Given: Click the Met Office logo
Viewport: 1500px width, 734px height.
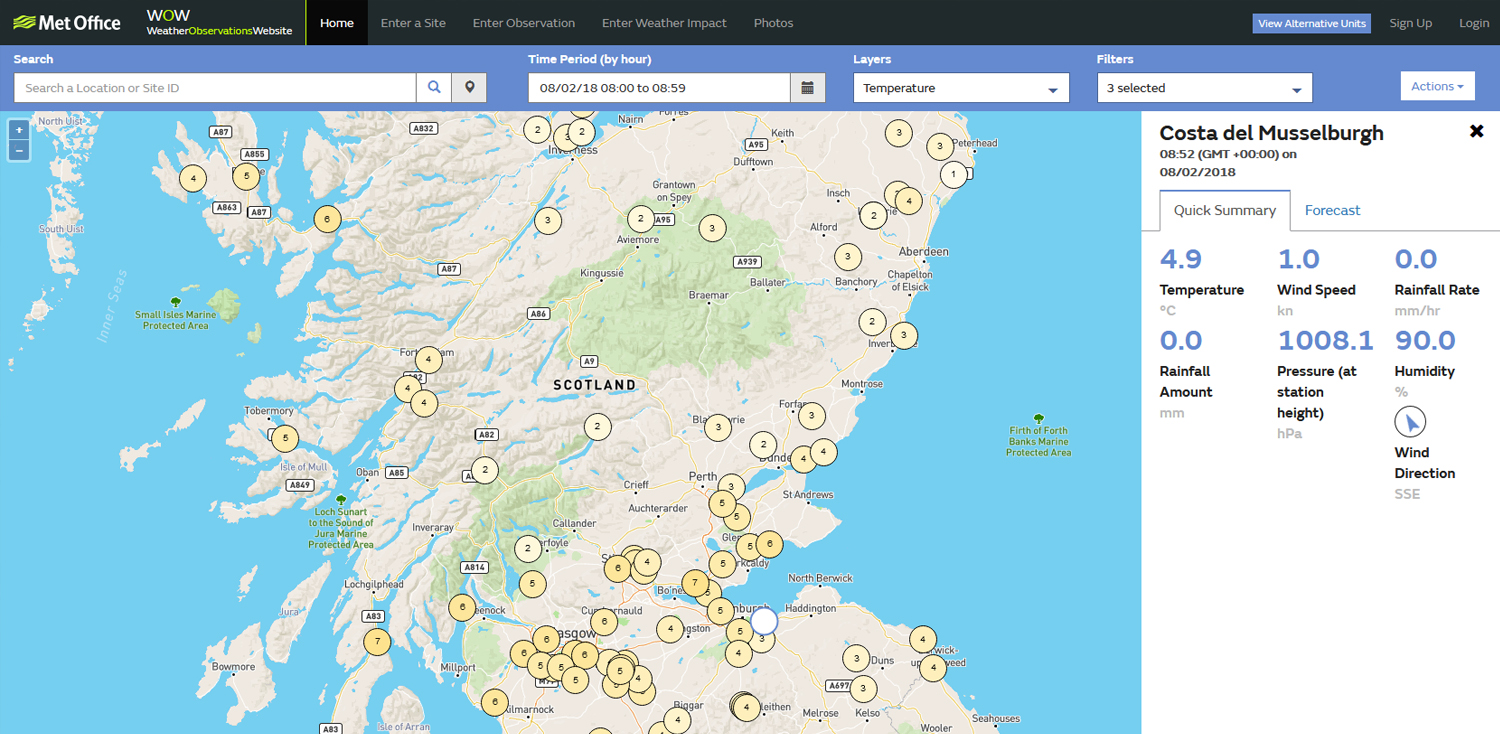Looking at the screenshot, I should 66,22.
